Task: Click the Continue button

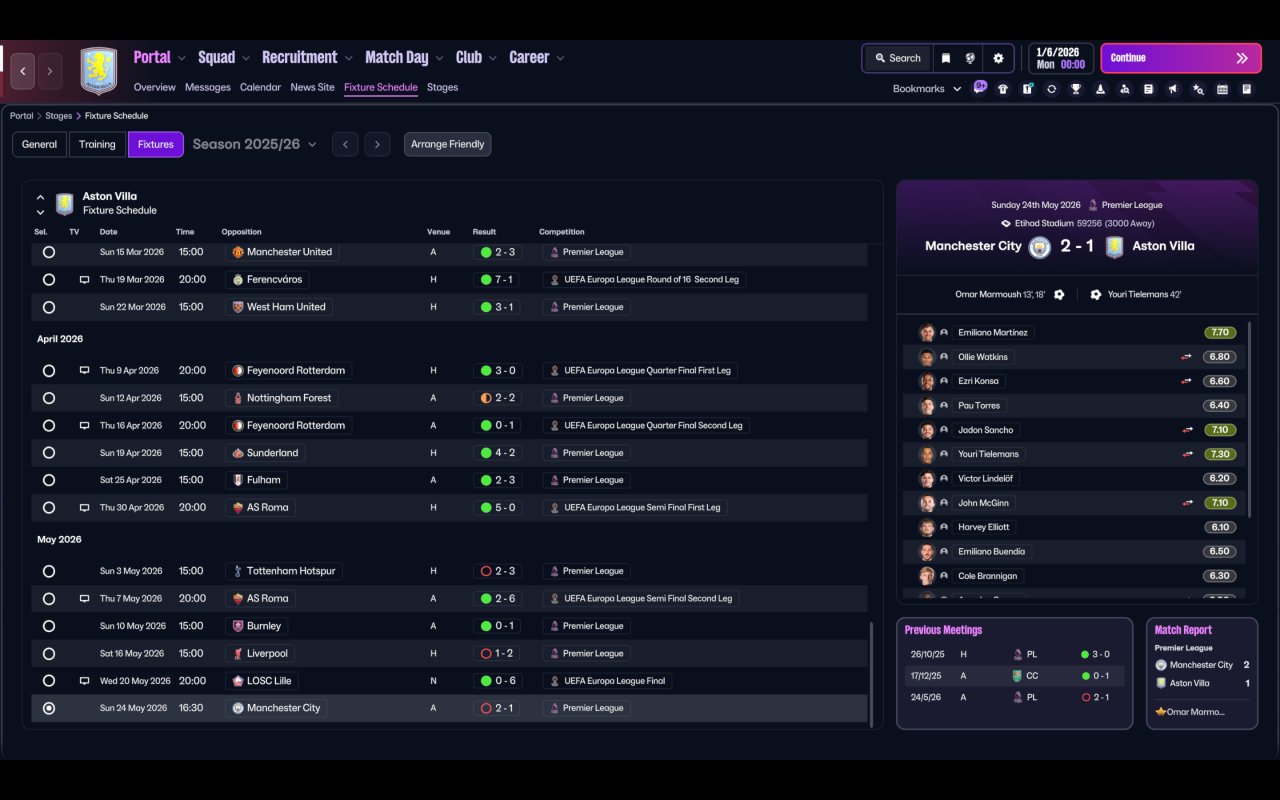Action: pyautogui.click(x=1180, y=58)
